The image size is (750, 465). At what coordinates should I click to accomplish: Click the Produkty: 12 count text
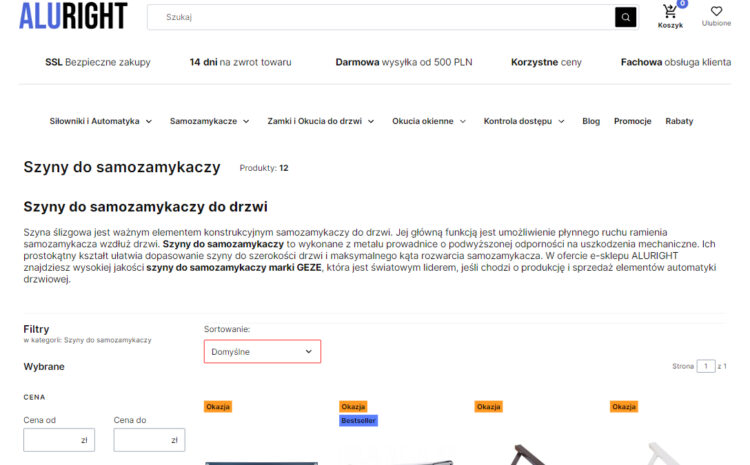(x=264, y=168)
